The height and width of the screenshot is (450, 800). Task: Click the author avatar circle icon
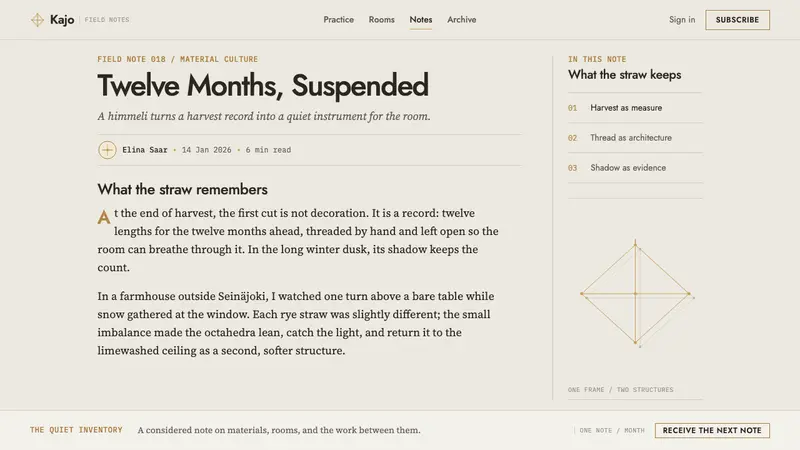coord(107,150)
